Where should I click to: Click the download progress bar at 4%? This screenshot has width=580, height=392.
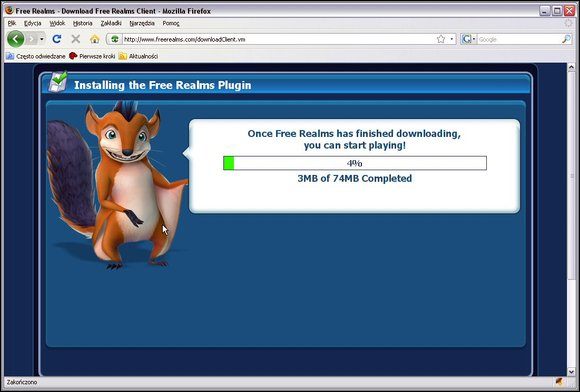point(355,163)
